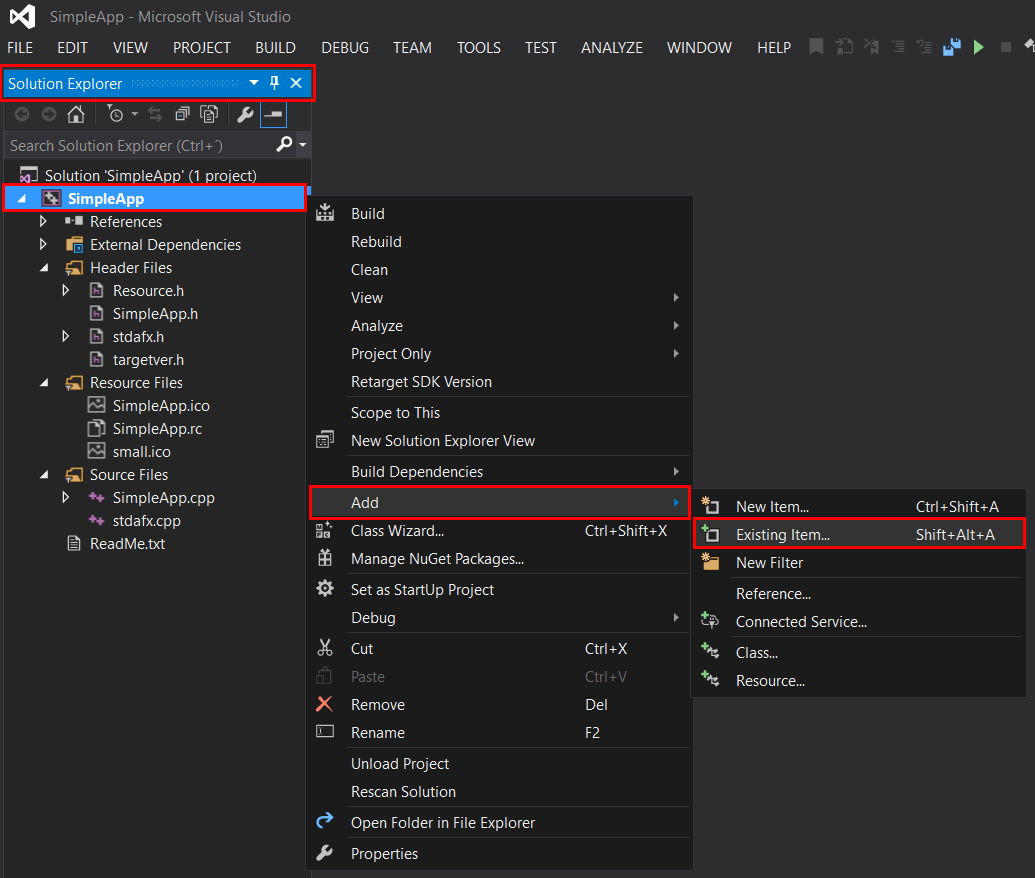Expand the Resource.h file node

[65, 290]
